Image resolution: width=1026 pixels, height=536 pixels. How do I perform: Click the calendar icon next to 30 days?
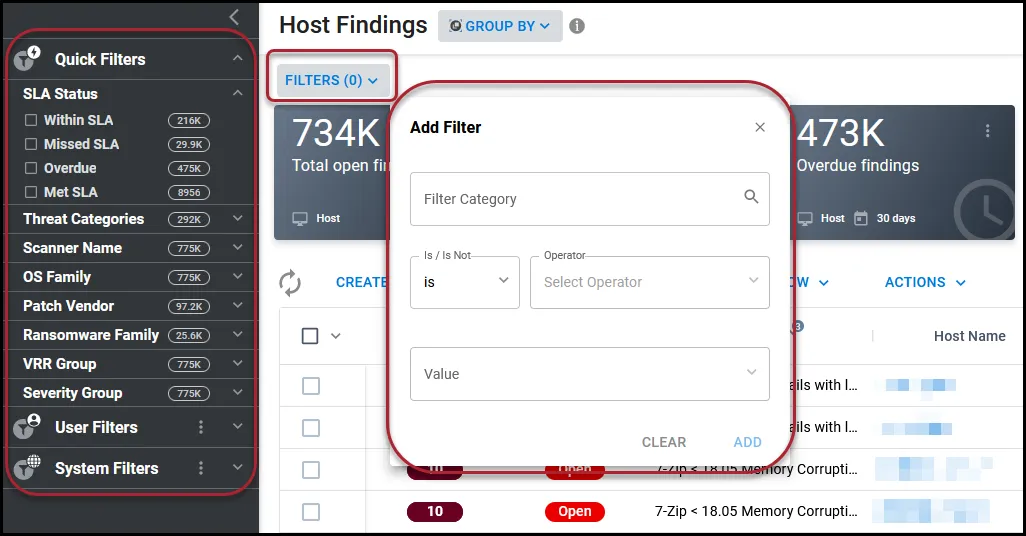[861, 218]
